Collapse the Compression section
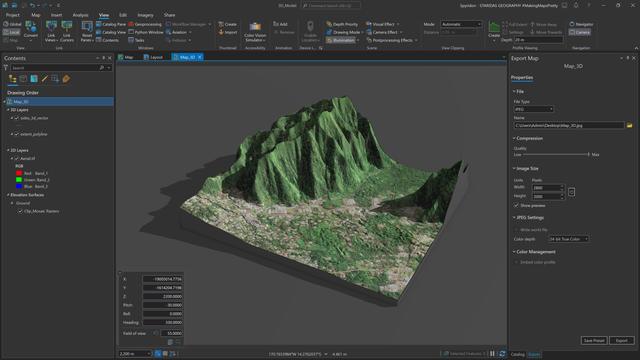 (x=514, y=138)
